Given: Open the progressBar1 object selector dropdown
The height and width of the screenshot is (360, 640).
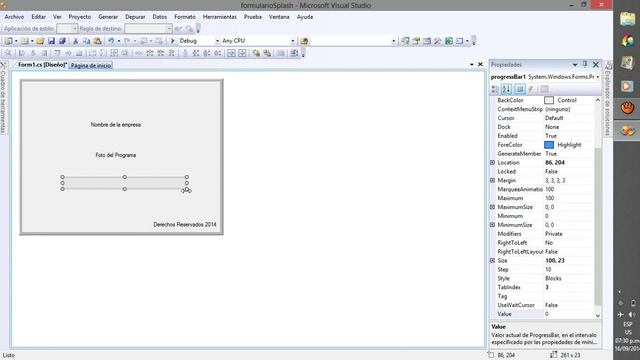Looking at the screenshot, I should point(598,77).
